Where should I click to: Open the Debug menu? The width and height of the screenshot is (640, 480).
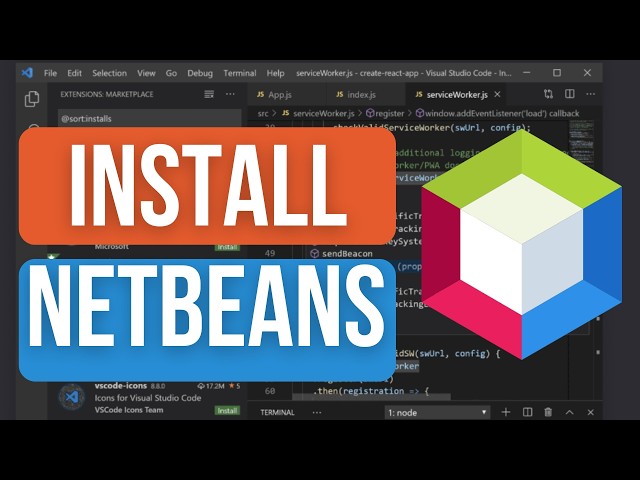tap(200, 73)
